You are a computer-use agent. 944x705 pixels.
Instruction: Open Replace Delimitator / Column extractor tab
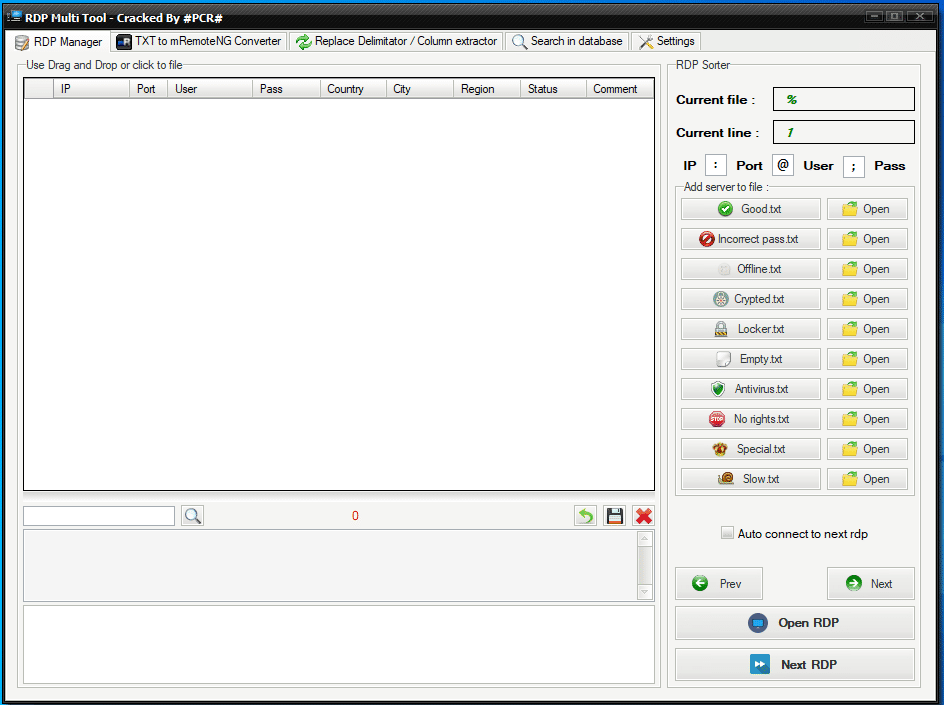click(396, 41)
